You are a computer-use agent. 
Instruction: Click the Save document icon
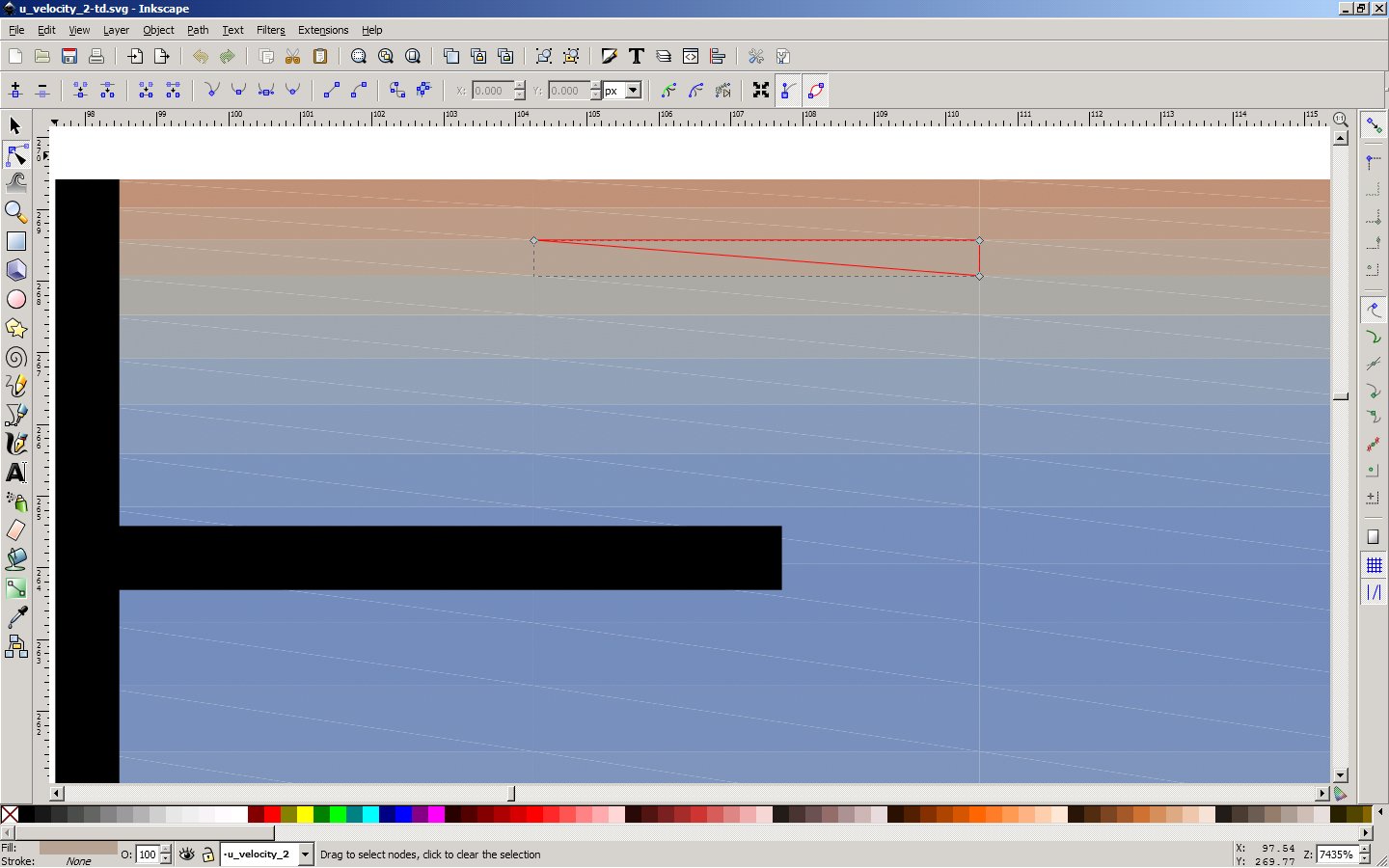(x=69, y=57)
